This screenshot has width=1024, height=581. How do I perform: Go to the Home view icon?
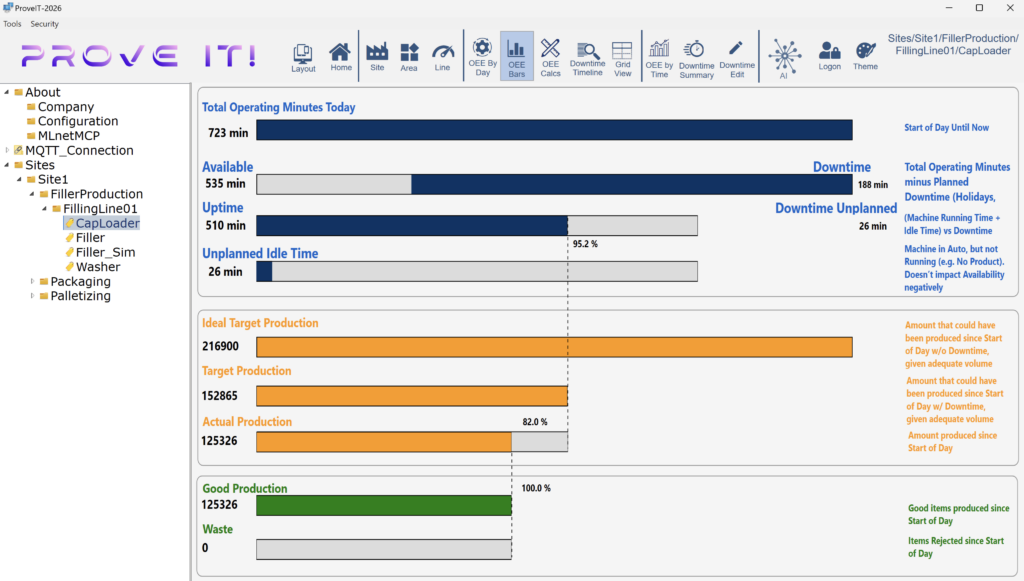click(341, 56)
